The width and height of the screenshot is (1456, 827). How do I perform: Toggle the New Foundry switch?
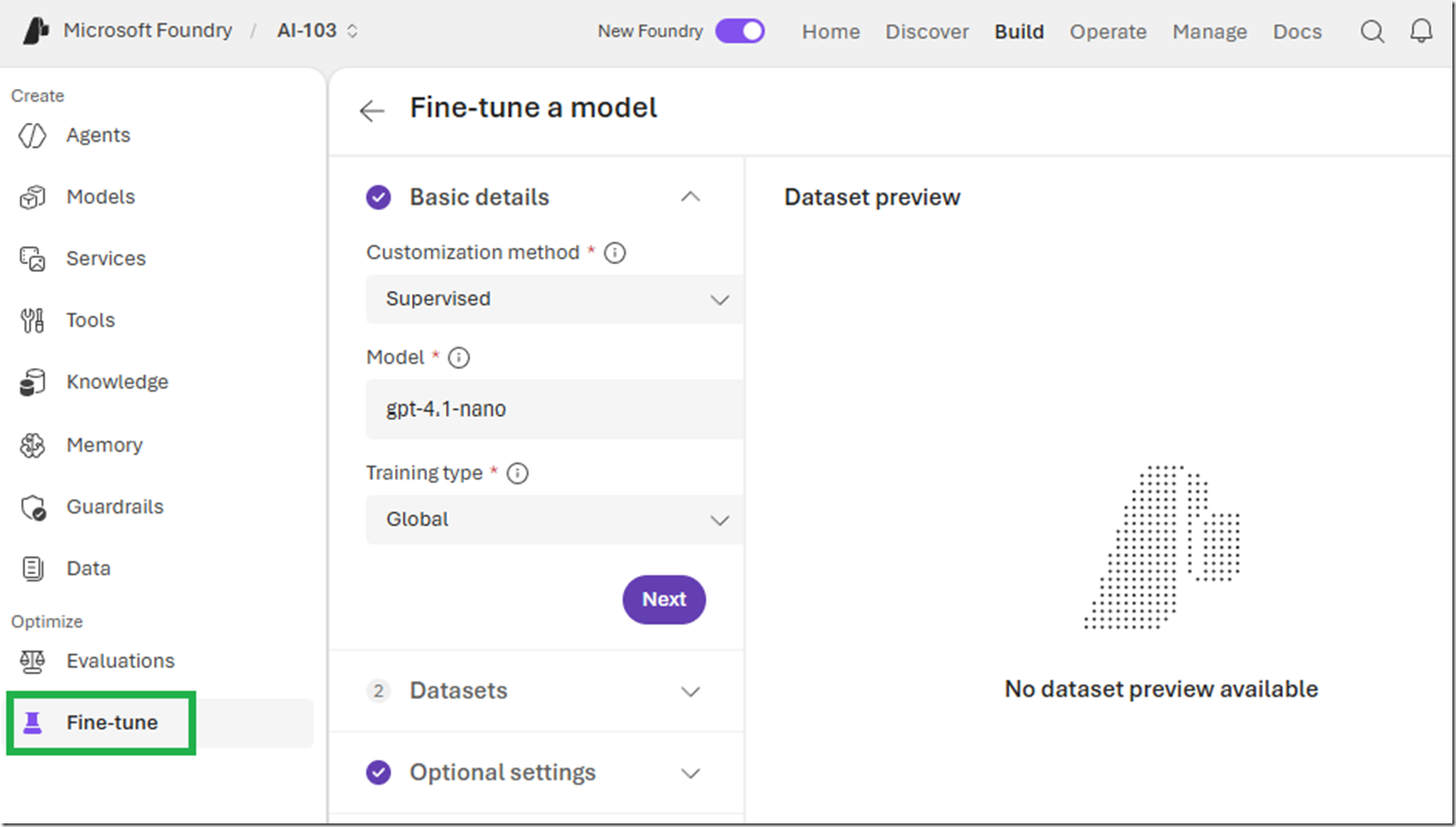coord(740,31)
